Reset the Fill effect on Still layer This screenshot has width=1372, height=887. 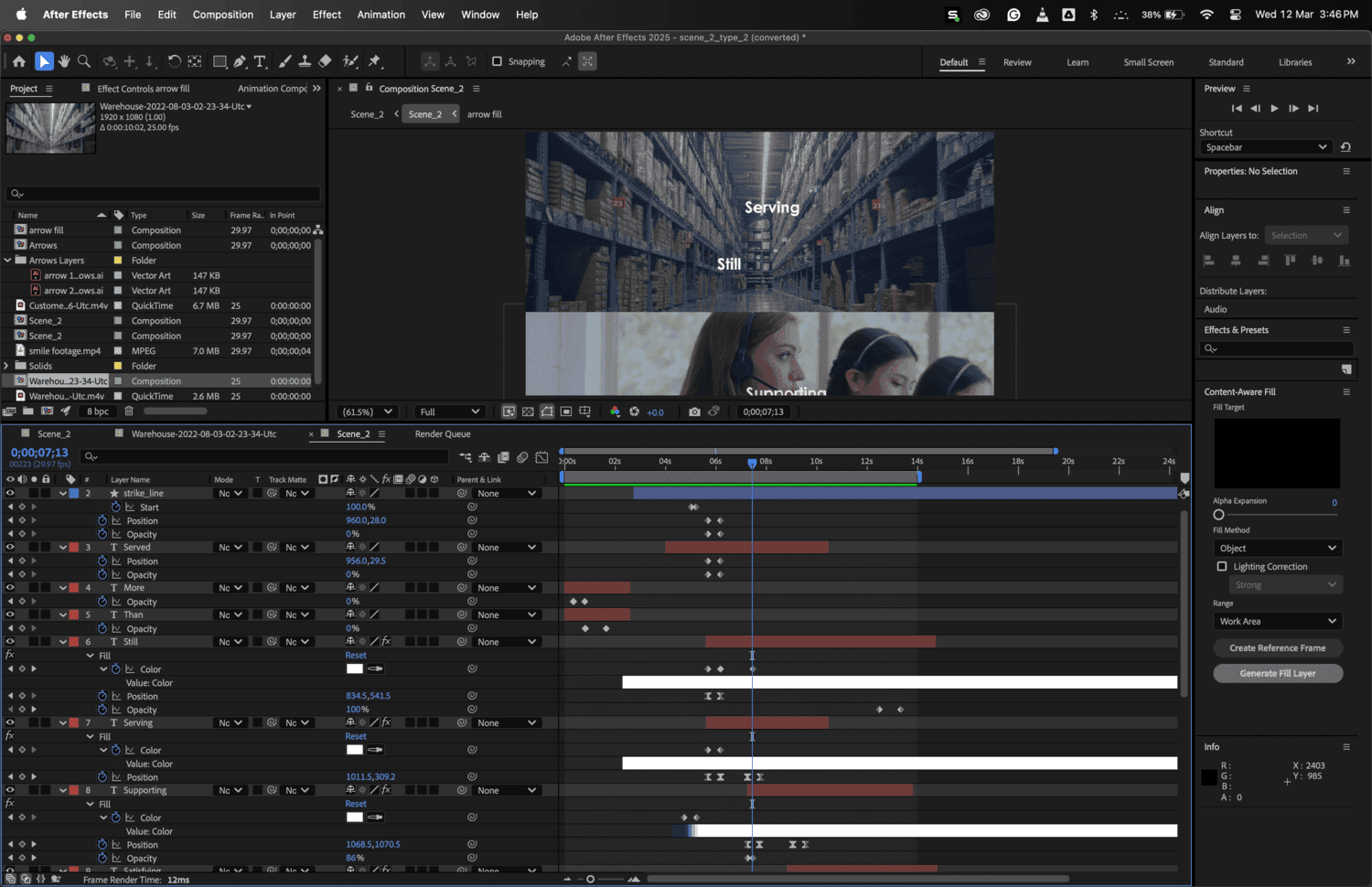[356, 655]
